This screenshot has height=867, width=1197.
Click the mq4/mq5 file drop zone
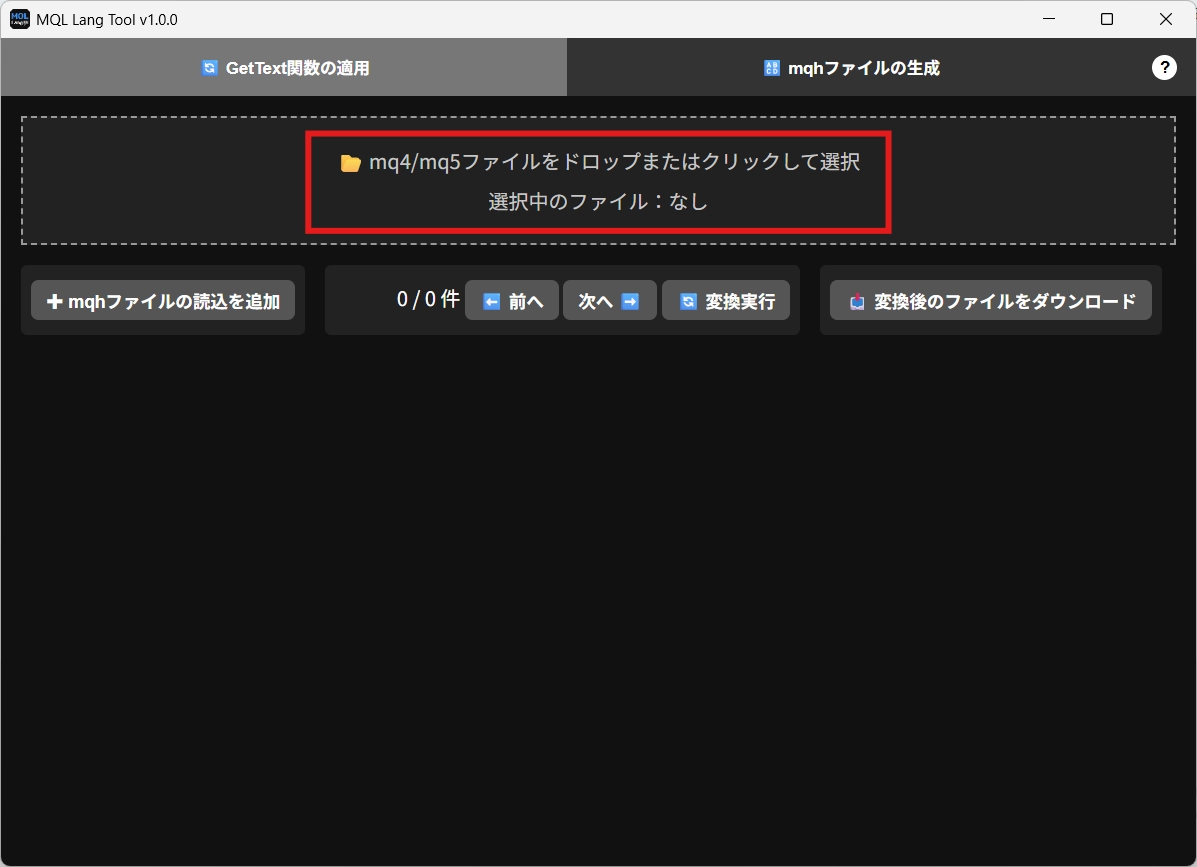point(598,181)
